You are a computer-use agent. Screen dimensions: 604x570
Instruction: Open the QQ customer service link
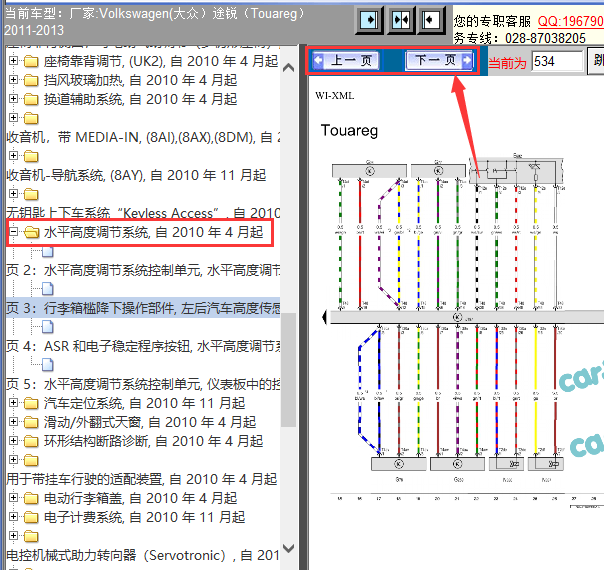570,21
